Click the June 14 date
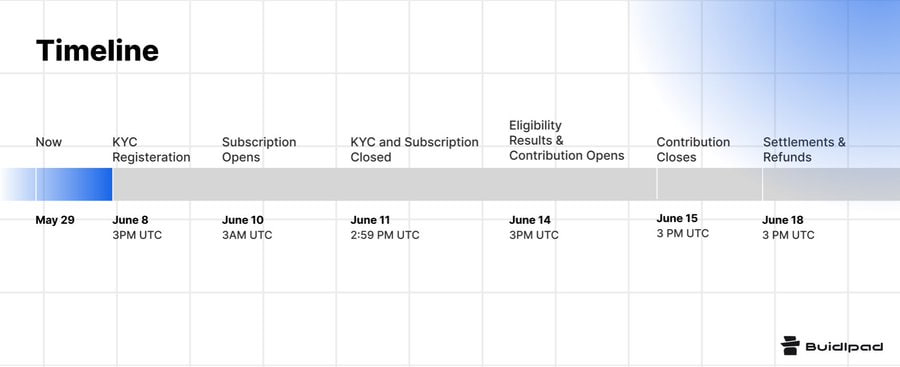 (x=530, y=220)
